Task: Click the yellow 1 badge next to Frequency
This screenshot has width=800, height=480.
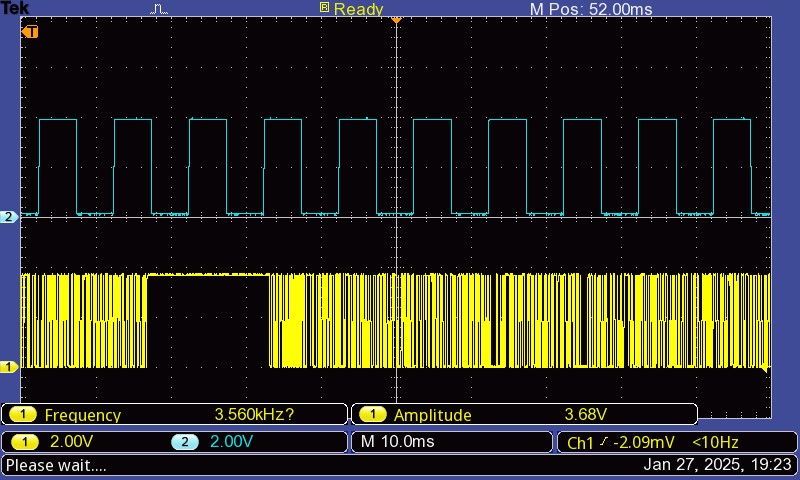Action: click(24, 415)
